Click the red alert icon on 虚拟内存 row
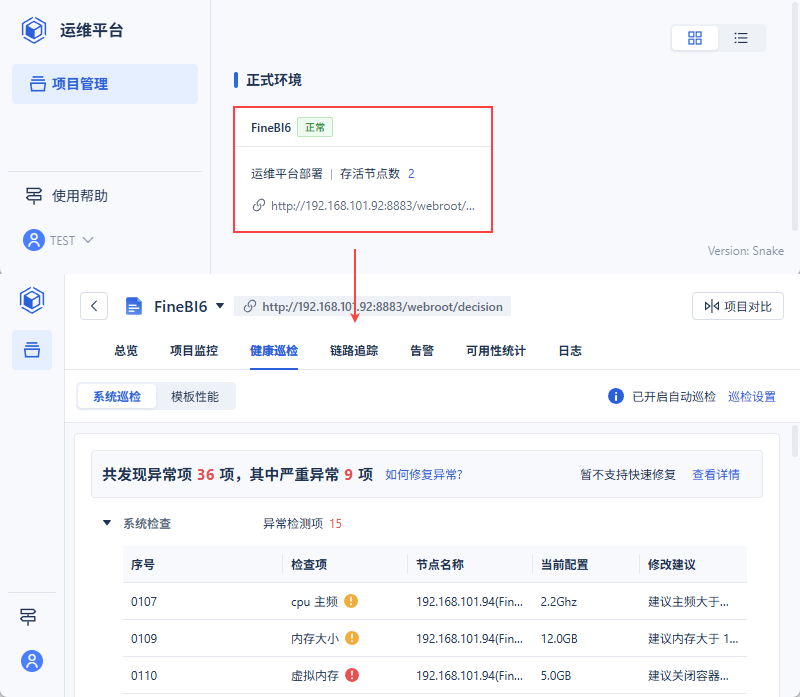The height and width of the screenshot is (697, 800). click(352, 675)
